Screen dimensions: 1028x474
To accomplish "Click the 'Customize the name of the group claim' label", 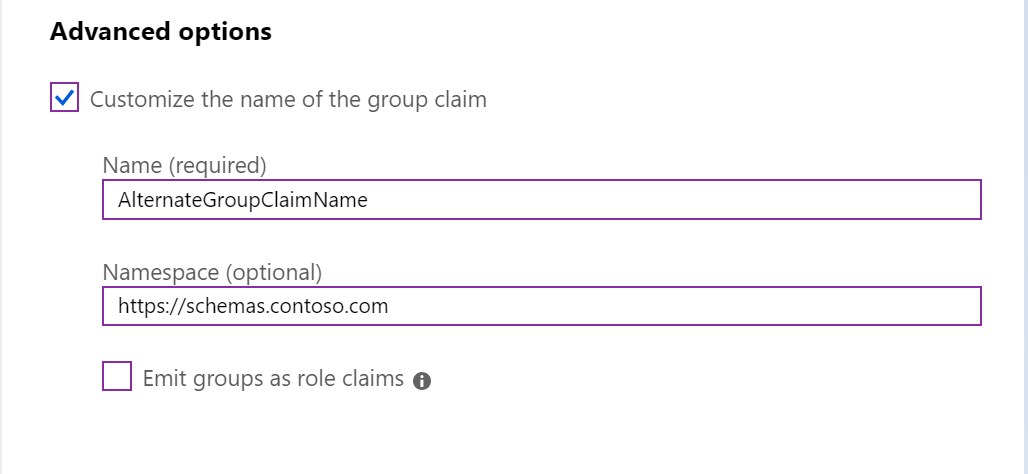I will pyautogui.click(x=288, y=99).
